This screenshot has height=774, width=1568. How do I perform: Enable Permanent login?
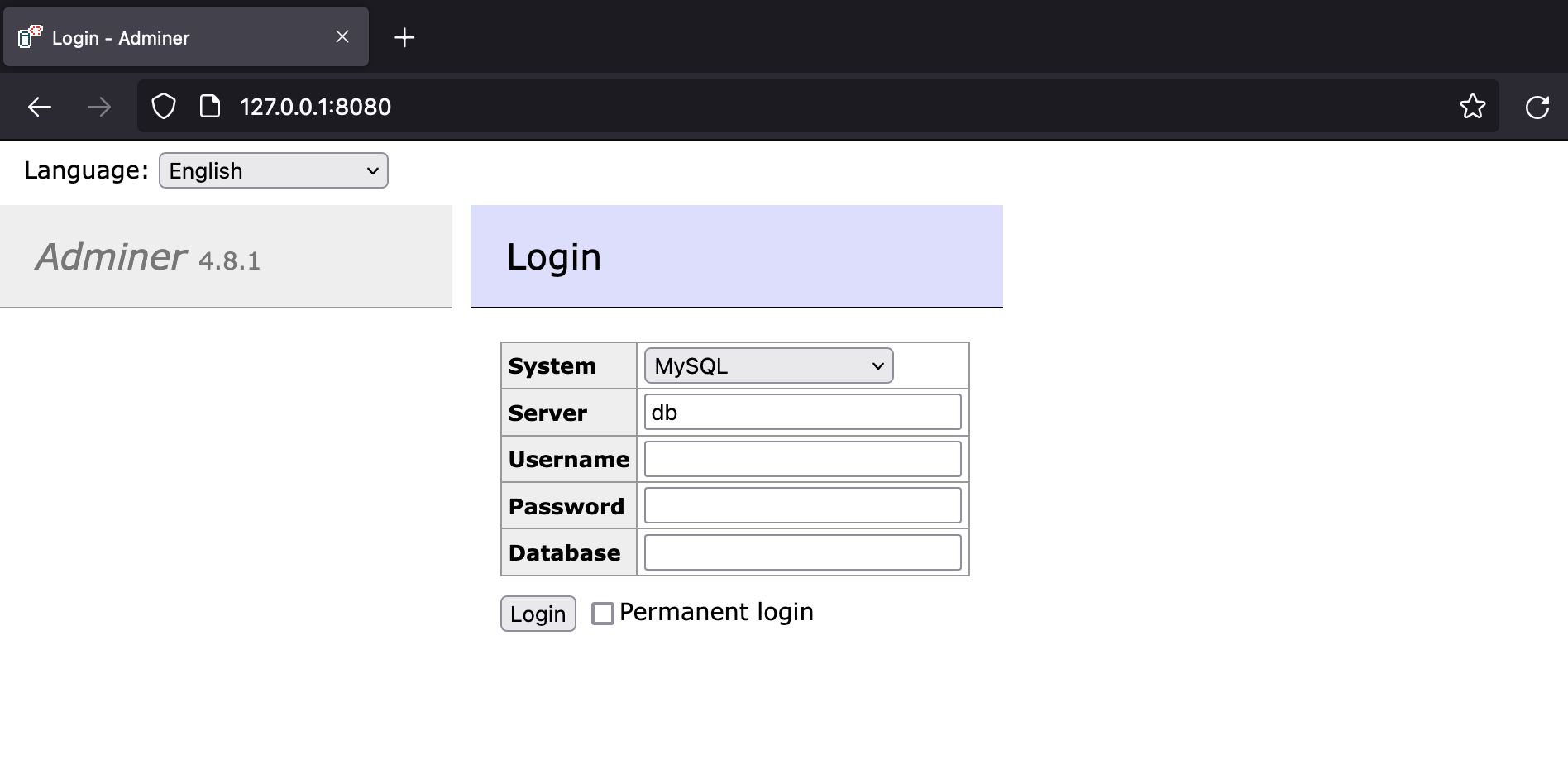[x=602, y=613]
